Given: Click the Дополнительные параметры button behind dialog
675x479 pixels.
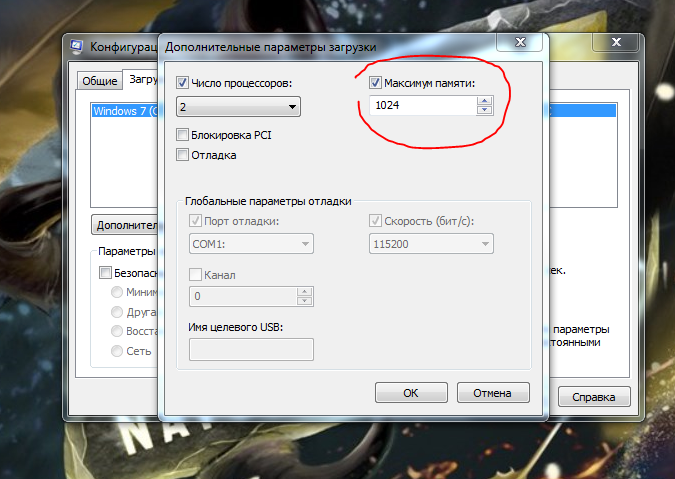Looking at the screenshot, I should (125, 225).
